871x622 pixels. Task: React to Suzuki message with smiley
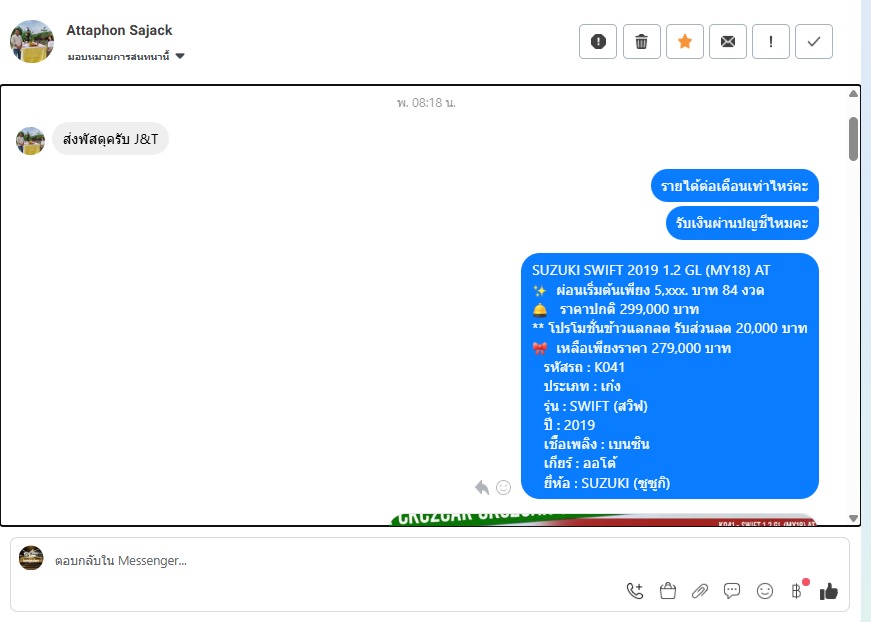(x=503, y=488)
